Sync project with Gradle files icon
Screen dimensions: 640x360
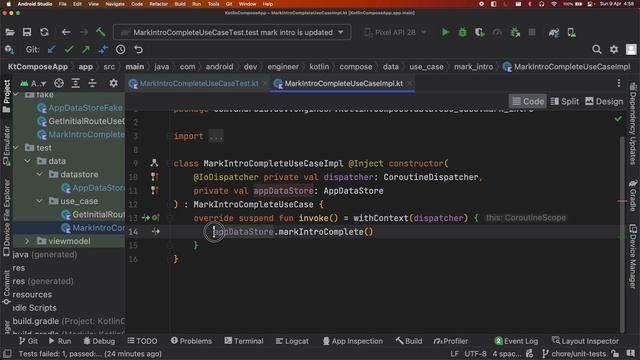[x=554, y=32]
